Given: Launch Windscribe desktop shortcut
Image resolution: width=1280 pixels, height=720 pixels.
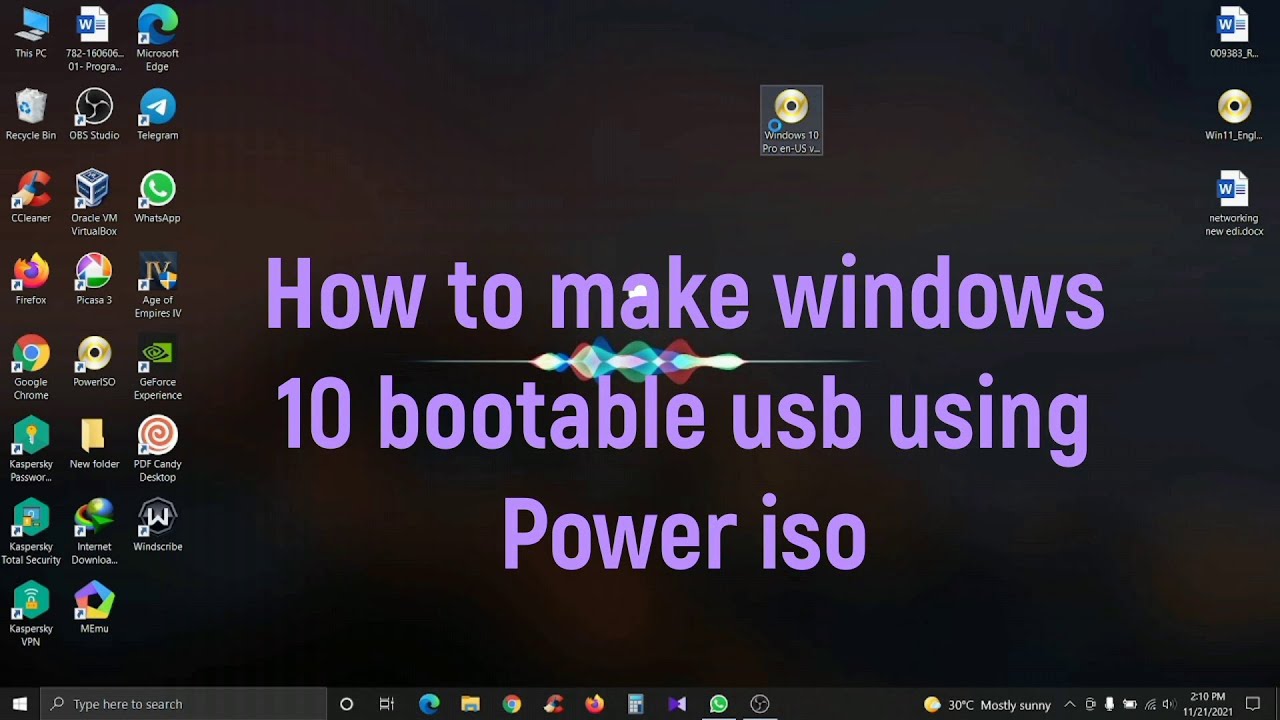Looking at the screenshot, I should pos(157,525).
